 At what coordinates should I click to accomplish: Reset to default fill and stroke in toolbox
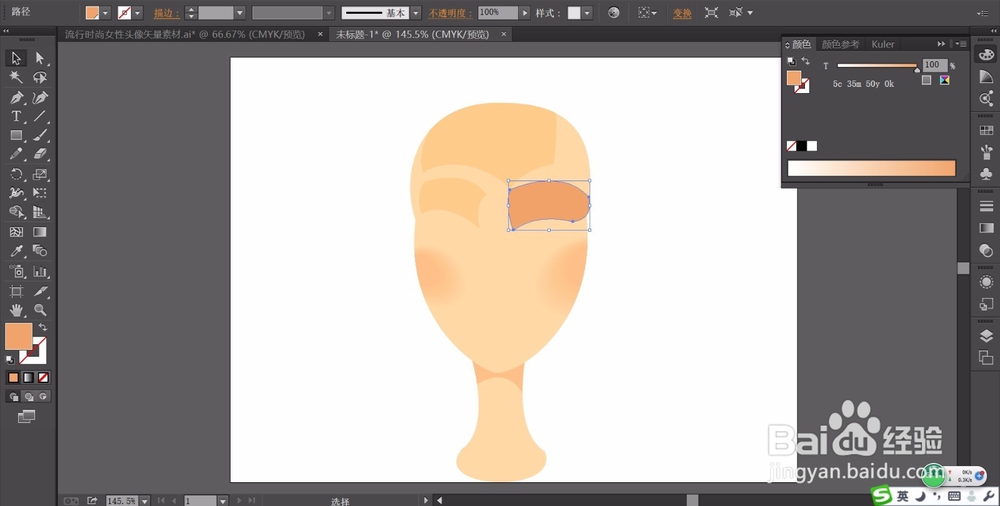tap(10, 361)
